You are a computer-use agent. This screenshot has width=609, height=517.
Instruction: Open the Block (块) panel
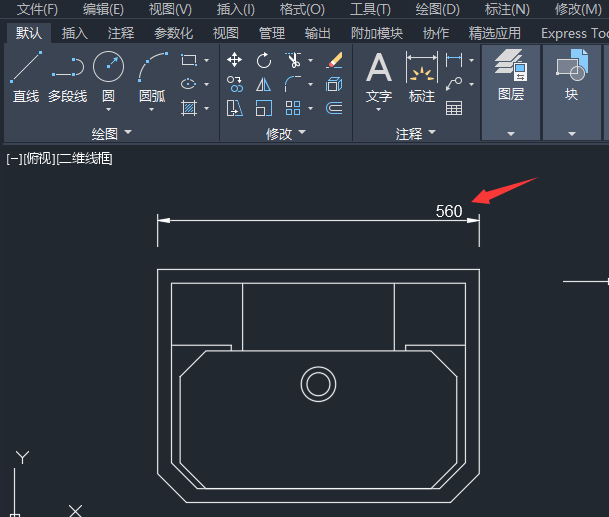[x=572, y=75]
